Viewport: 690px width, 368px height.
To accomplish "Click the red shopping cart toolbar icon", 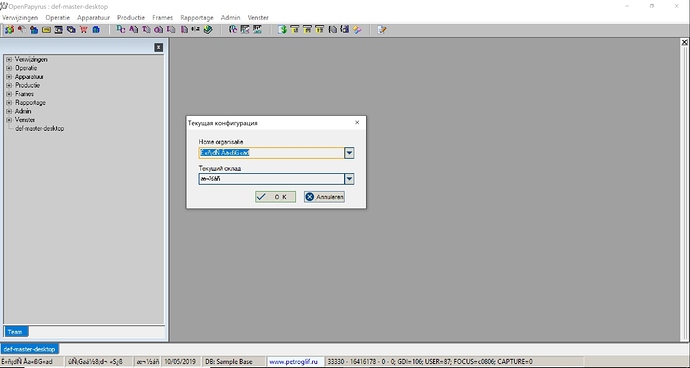I will 83,29.
